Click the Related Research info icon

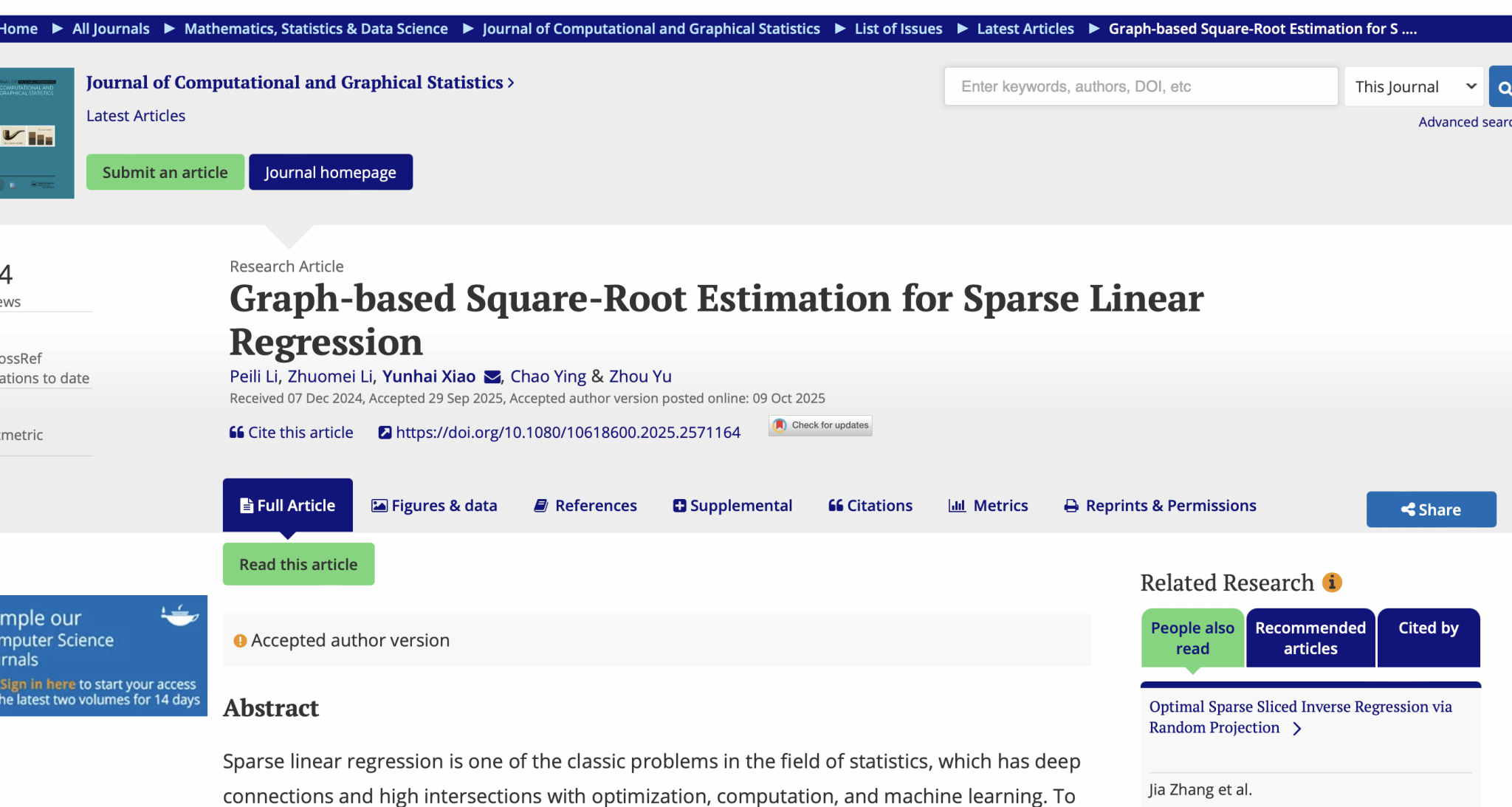1332,583
